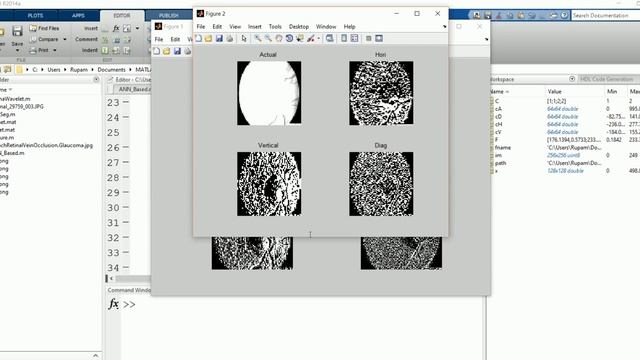This screenshot has width=640, height=360.
Task: Click Insert Colorbar icon in Figure 2
Action: [x=344, y=38]
